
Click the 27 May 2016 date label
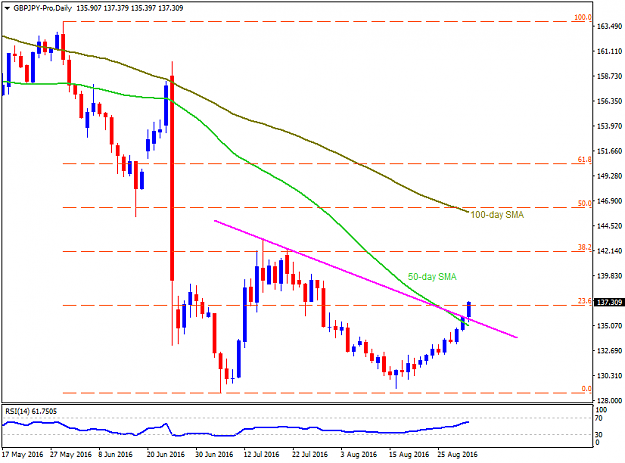[71, 454]
